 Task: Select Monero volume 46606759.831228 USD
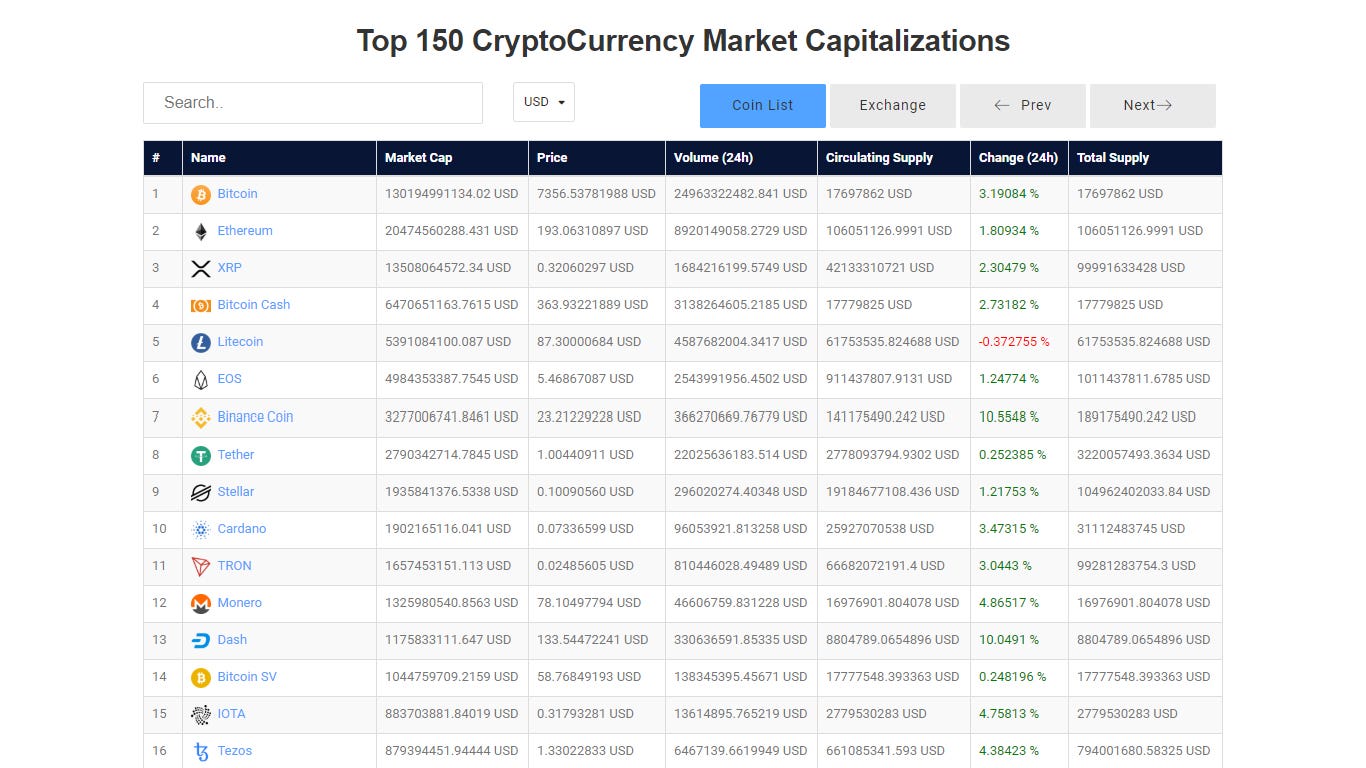(740, 603)
